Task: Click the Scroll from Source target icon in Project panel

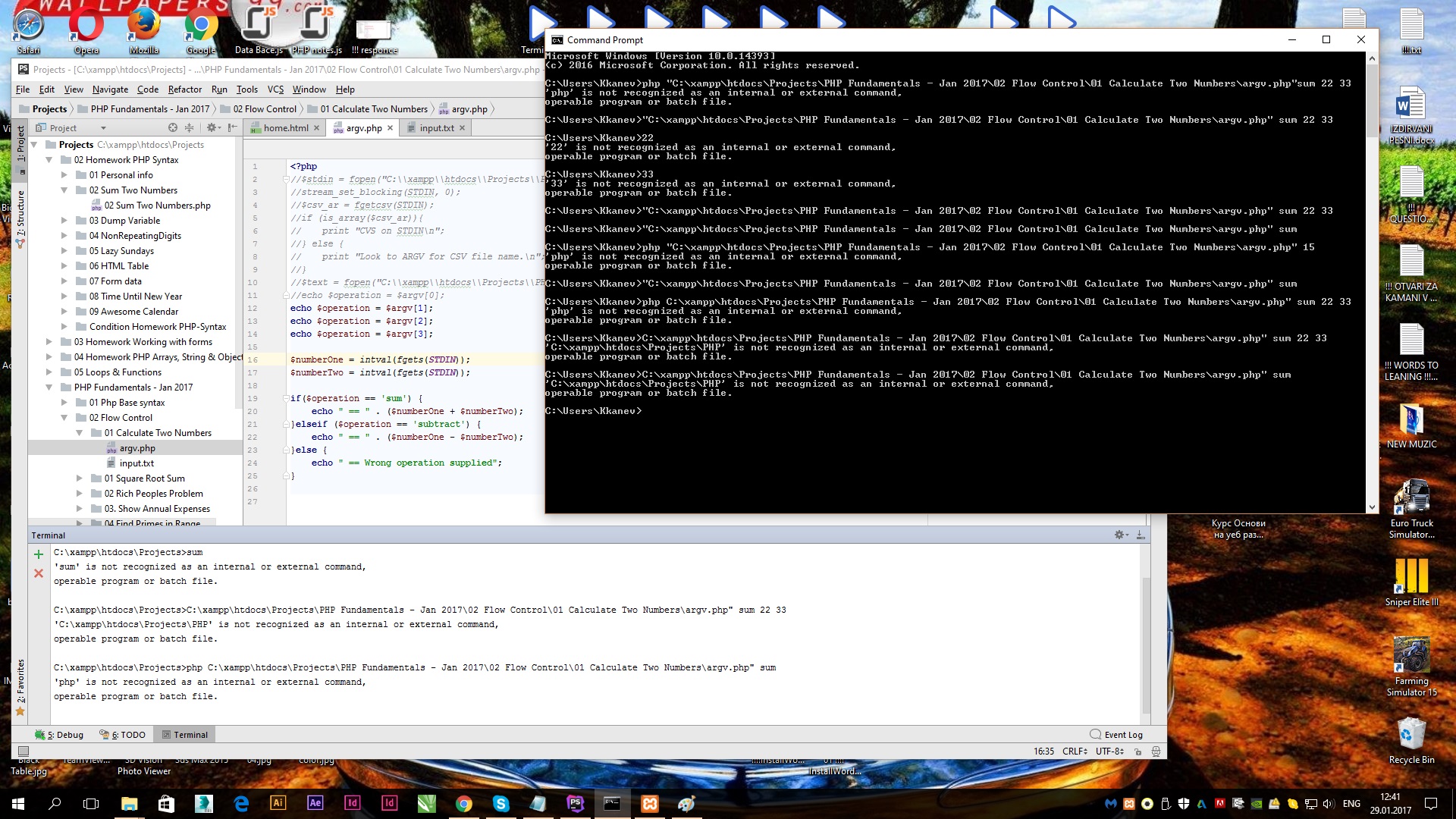Action: click(173, 128)
